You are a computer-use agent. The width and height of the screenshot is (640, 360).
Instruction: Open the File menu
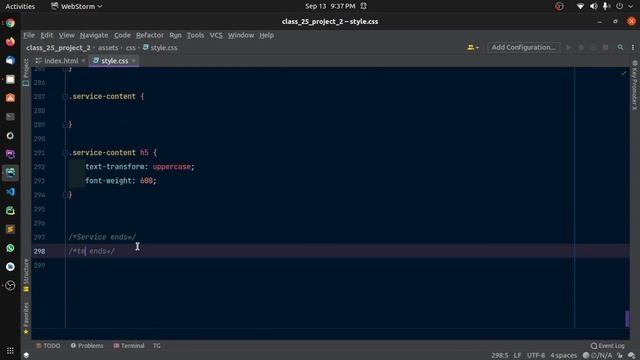click(29, 35)
